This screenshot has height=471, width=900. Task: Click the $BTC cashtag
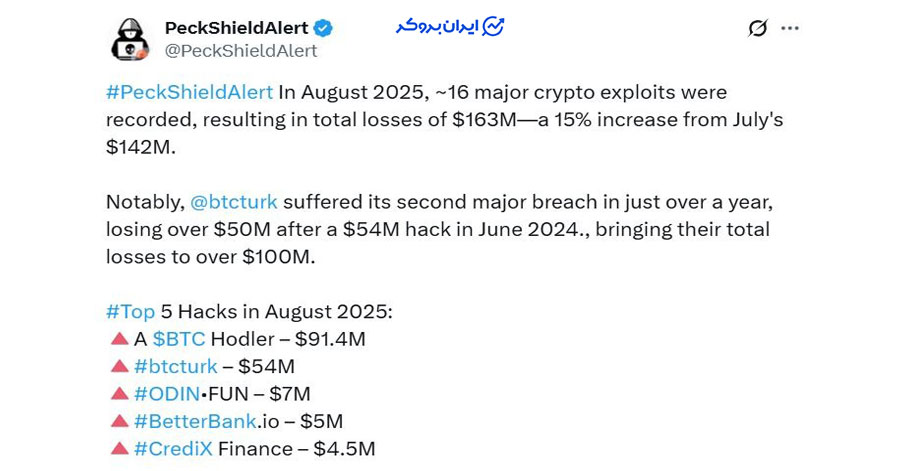click(178, 339)
